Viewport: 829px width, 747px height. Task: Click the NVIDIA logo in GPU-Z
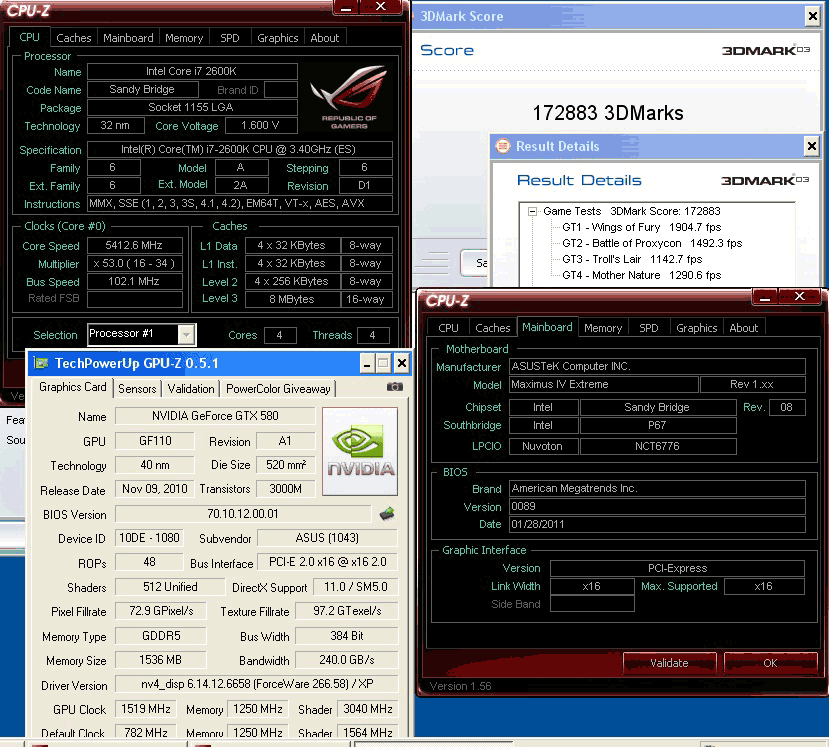tap(359, 452)
